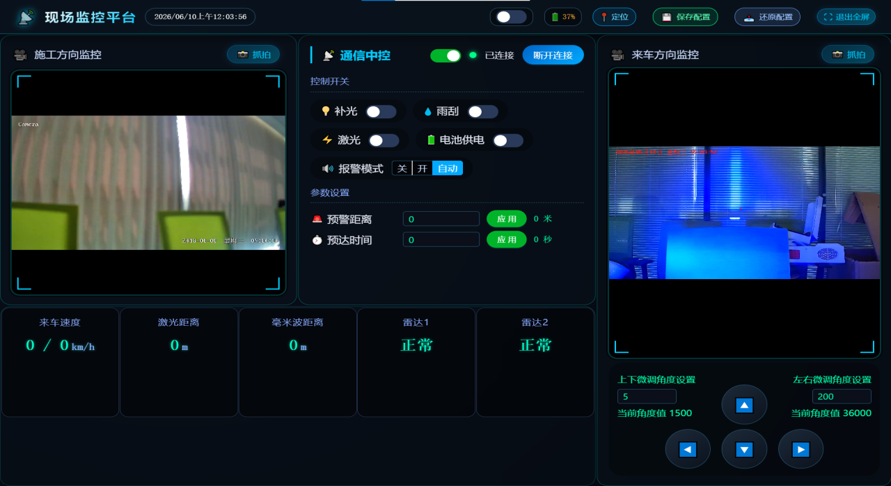Click the 激光距离 value readout
The width and height of the screenshot is (891, 486).
click(179, 346)
